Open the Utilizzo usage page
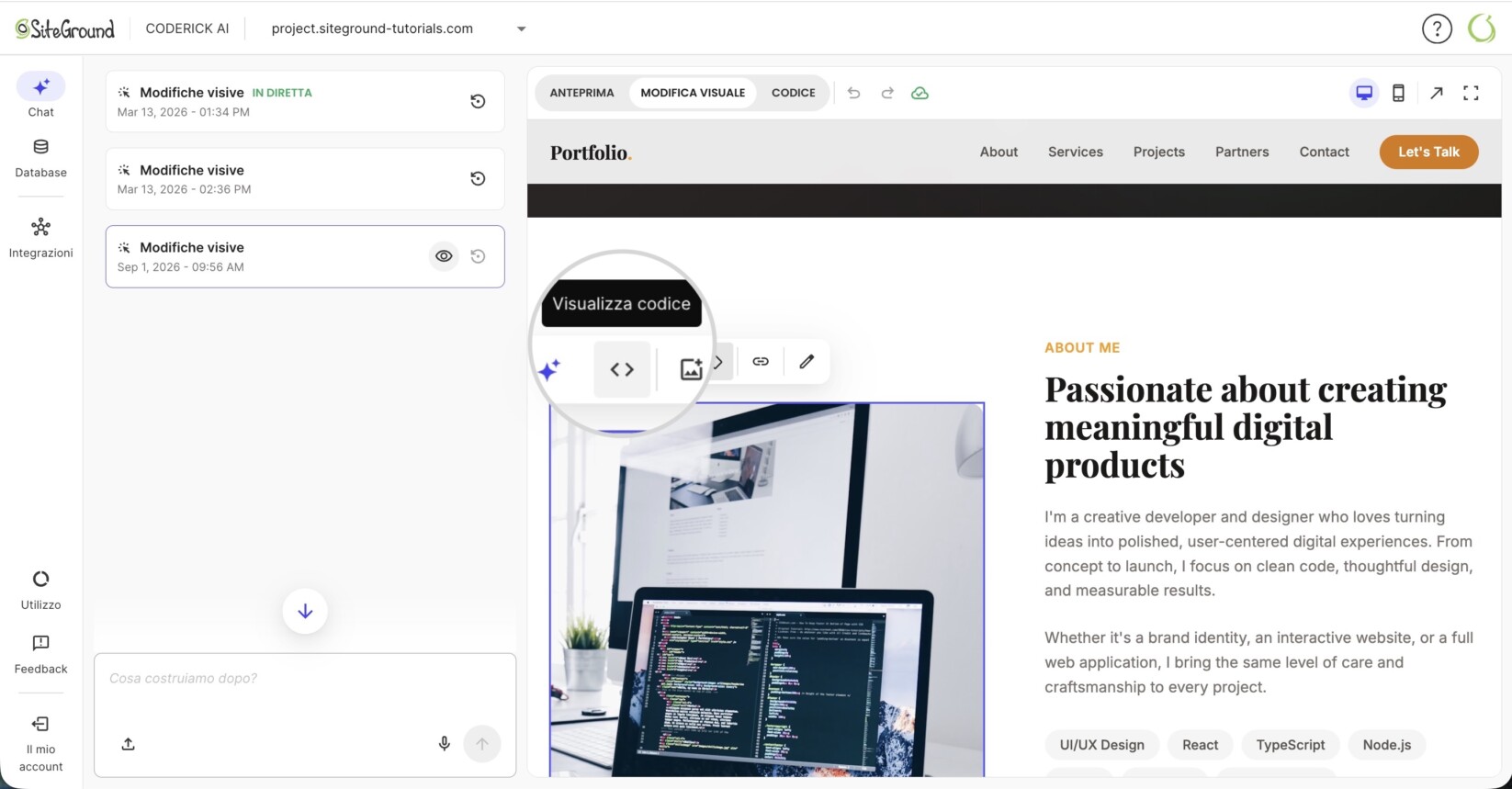This screenshot has height=789, width=1512. click(40, 590)
